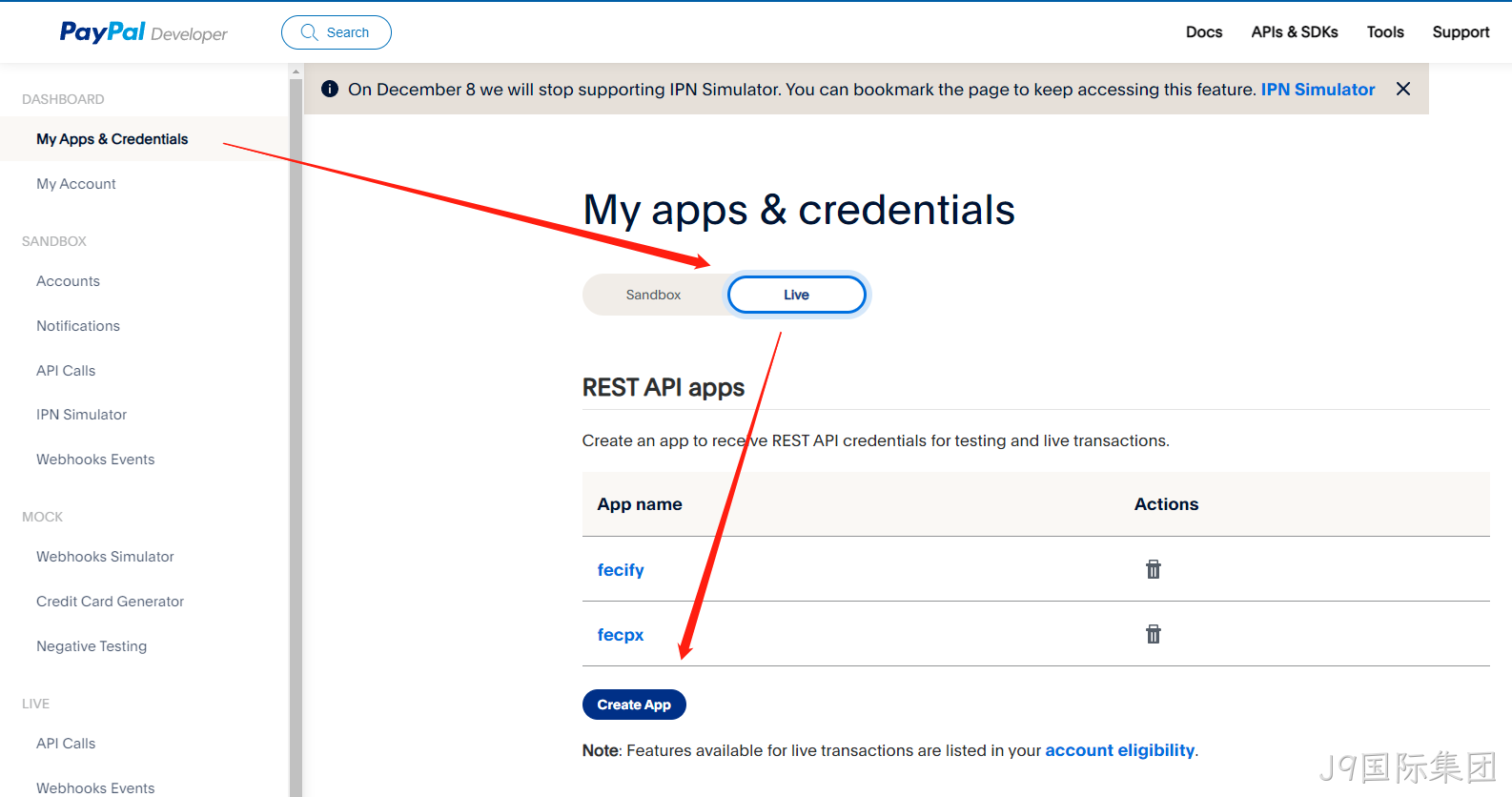Viewport: 1512px width, 797px height.
Task: Open the Search box in the header
Action: pyautogui.click(x=337, y=32)
